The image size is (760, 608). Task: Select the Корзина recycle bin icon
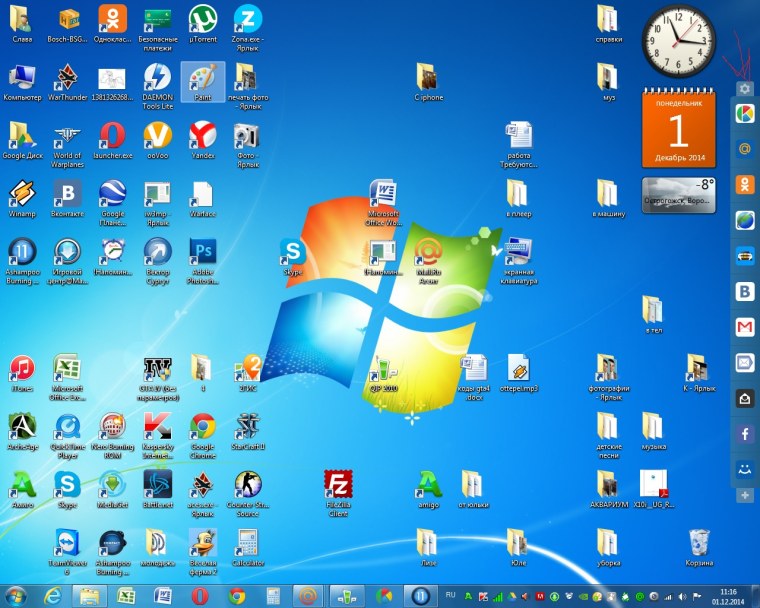pyautogui.click(x=700, y=542)
